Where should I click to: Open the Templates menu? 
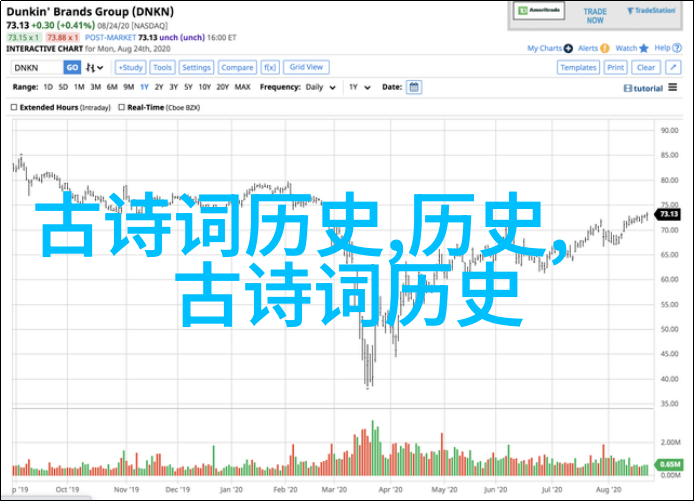(578, 67)
